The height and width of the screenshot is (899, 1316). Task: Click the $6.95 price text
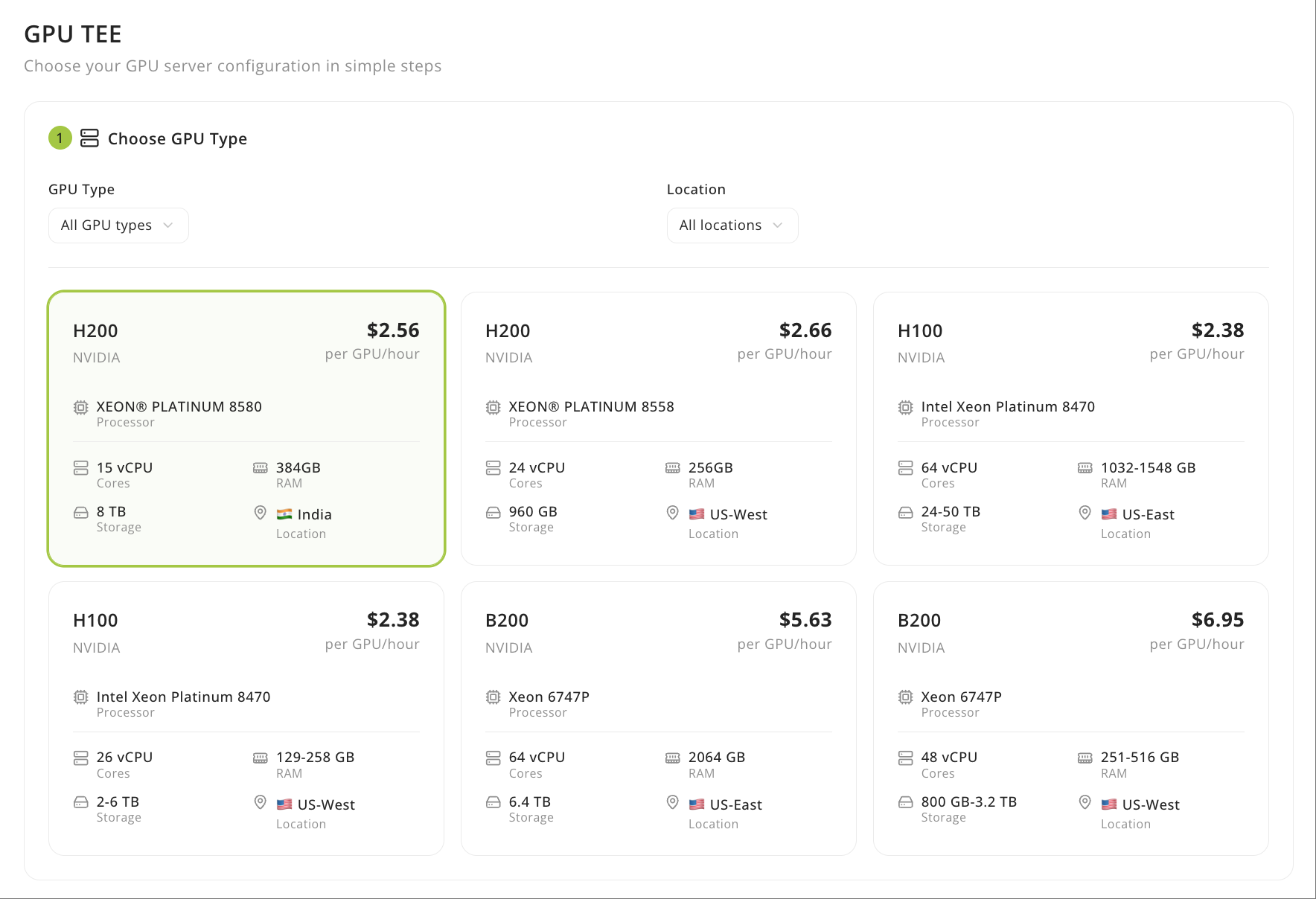(1218, 620)
